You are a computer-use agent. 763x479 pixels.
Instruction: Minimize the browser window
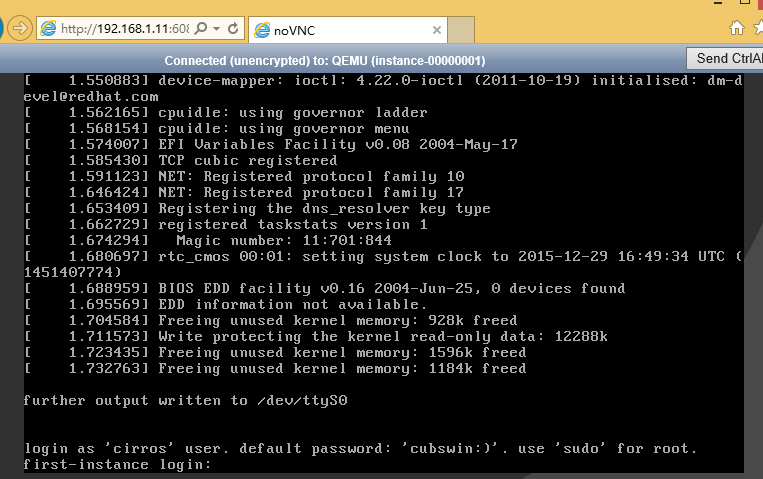point(718,2)
